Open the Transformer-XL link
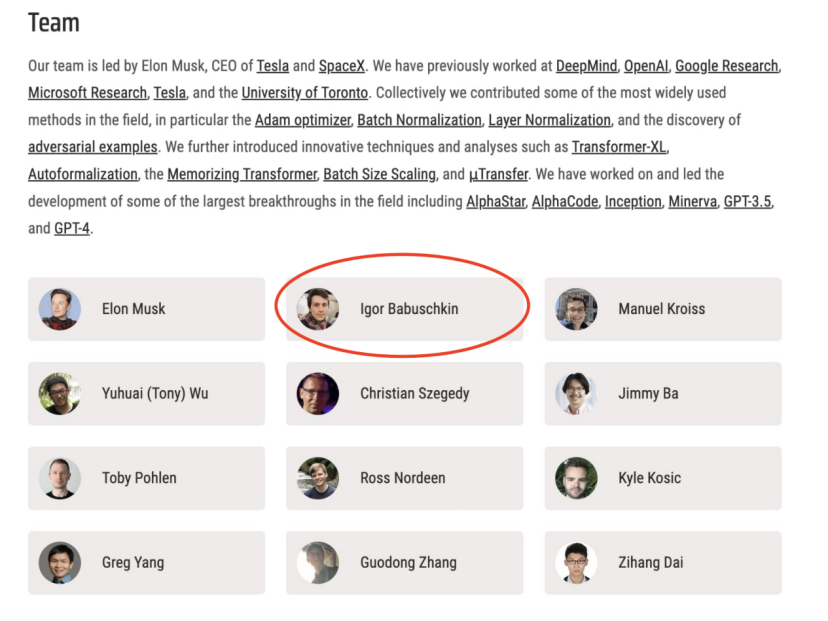 619,147
